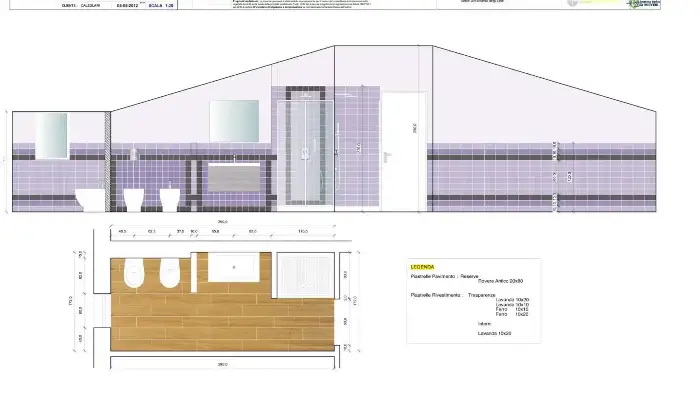700x420 pixels.
Task: Select the large mirror above the vanity cabinet
Action: tap(234, 121)
